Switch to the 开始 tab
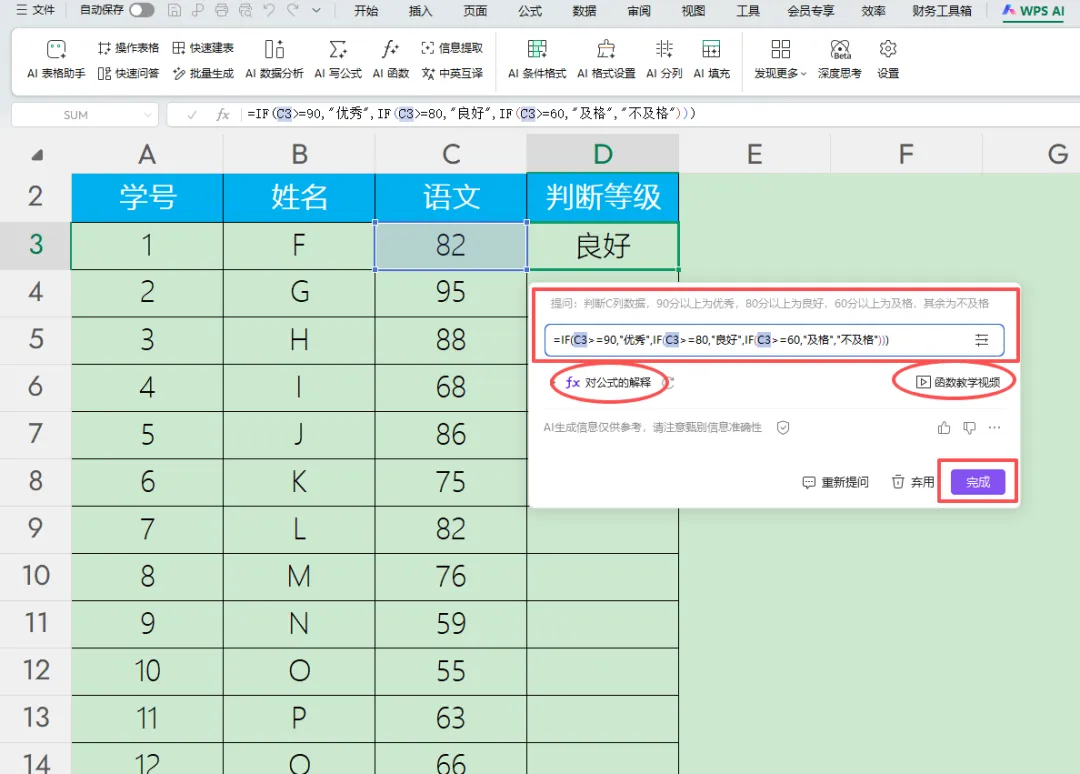The height and width of the screenshot is (774, 1080). tap(366, 10)
